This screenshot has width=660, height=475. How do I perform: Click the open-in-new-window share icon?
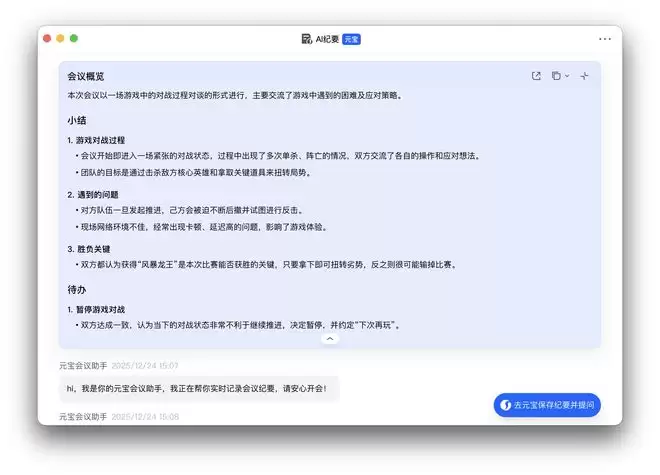tap(536, 76)
